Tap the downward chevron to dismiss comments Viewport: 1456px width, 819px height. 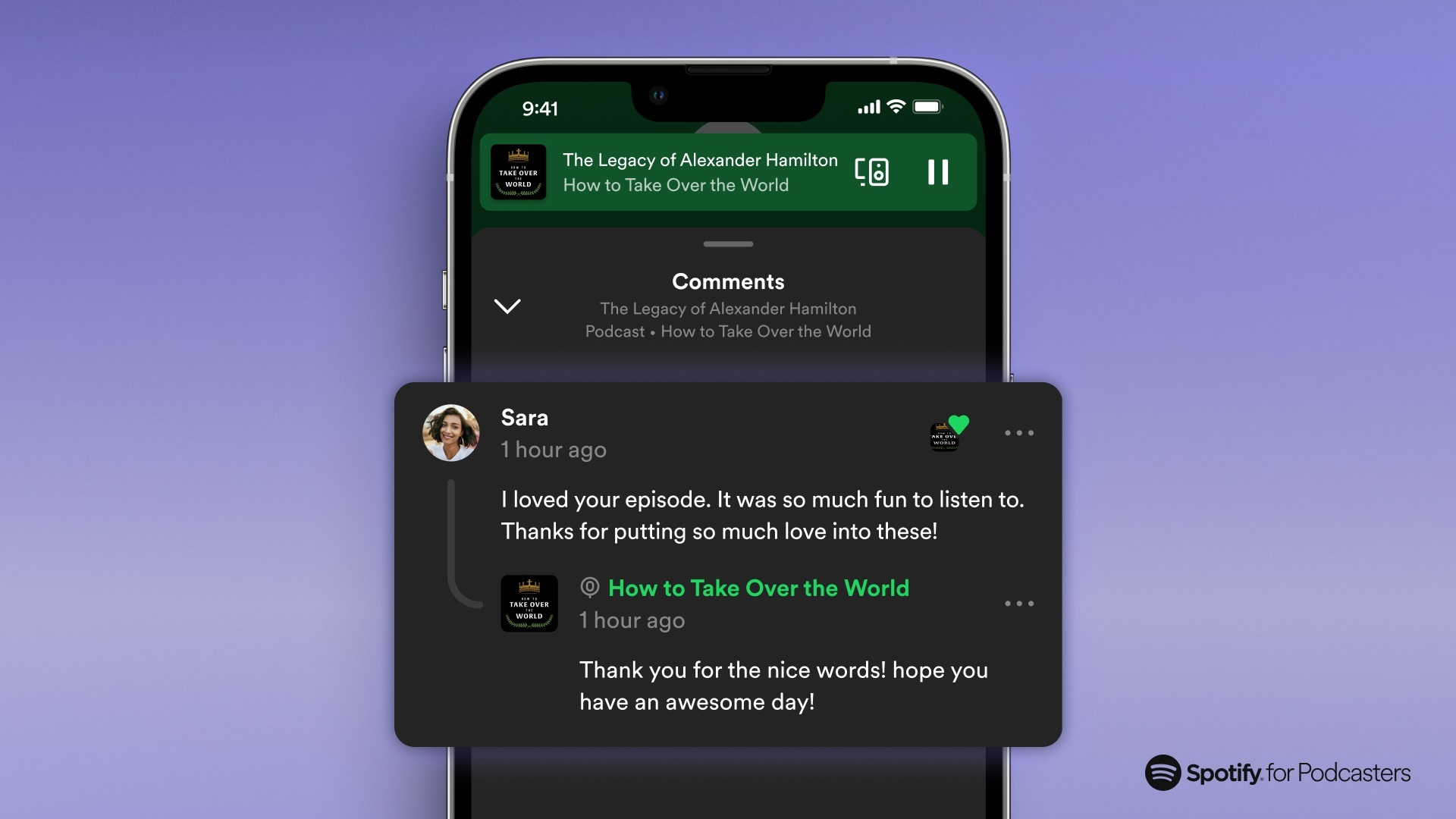pos(508,305)
